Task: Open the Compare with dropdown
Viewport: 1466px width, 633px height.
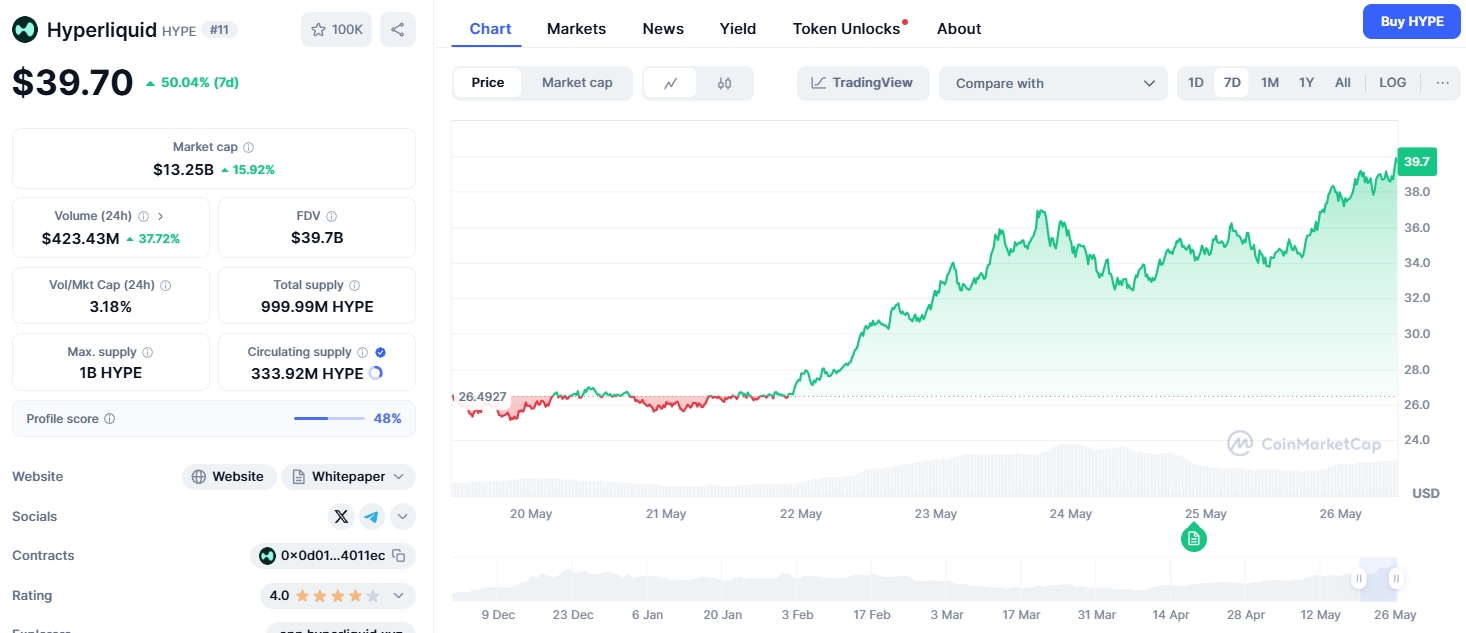Action: coord(1053,83)
